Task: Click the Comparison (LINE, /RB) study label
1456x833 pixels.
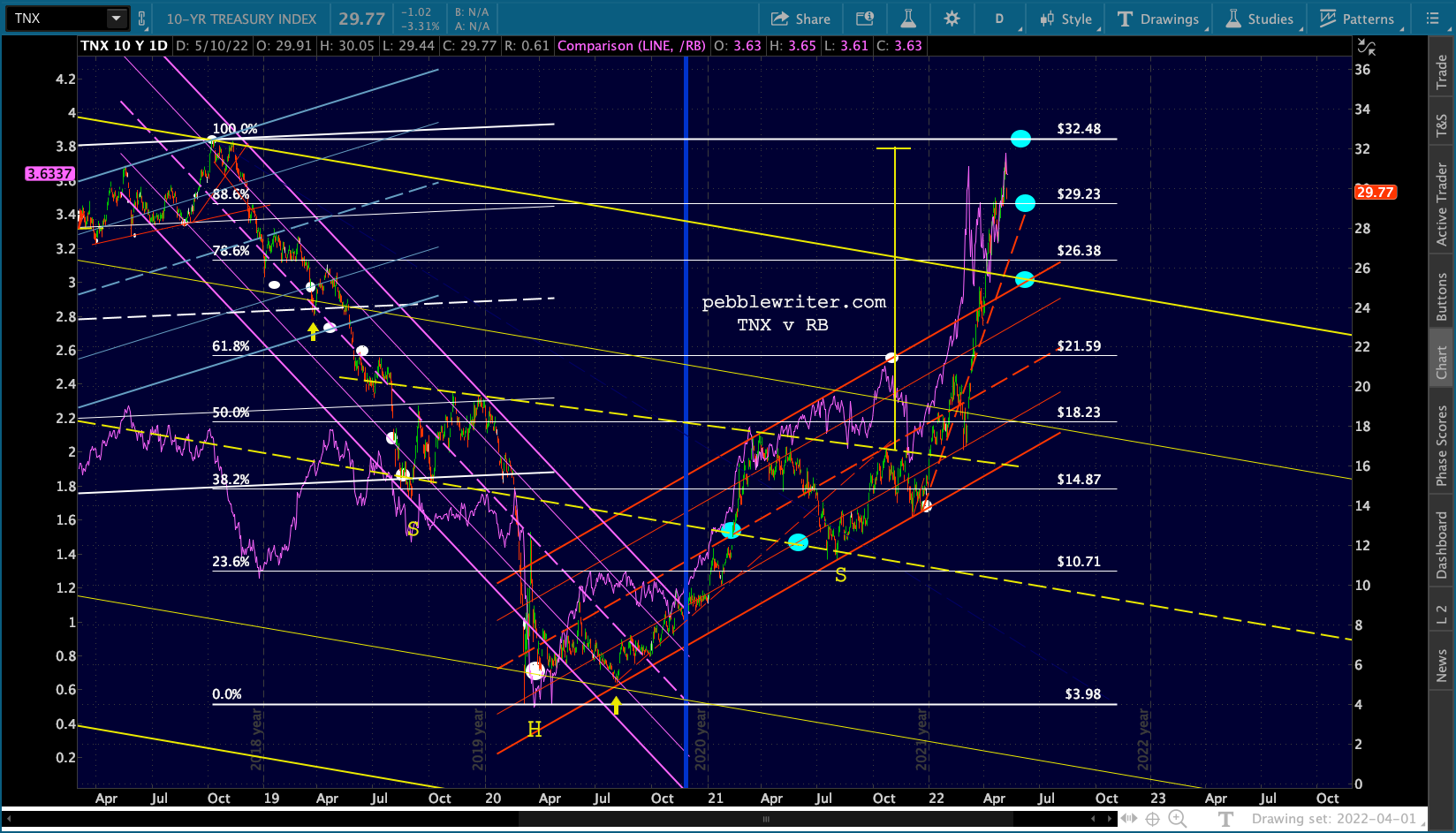Action: [632, 46]
